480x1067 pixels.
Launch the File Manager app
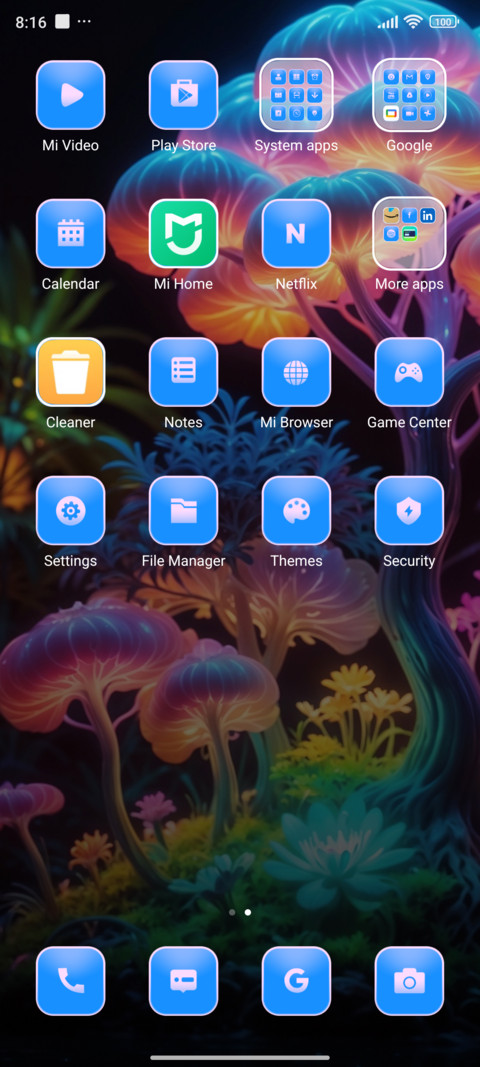(x=183, y=510)
